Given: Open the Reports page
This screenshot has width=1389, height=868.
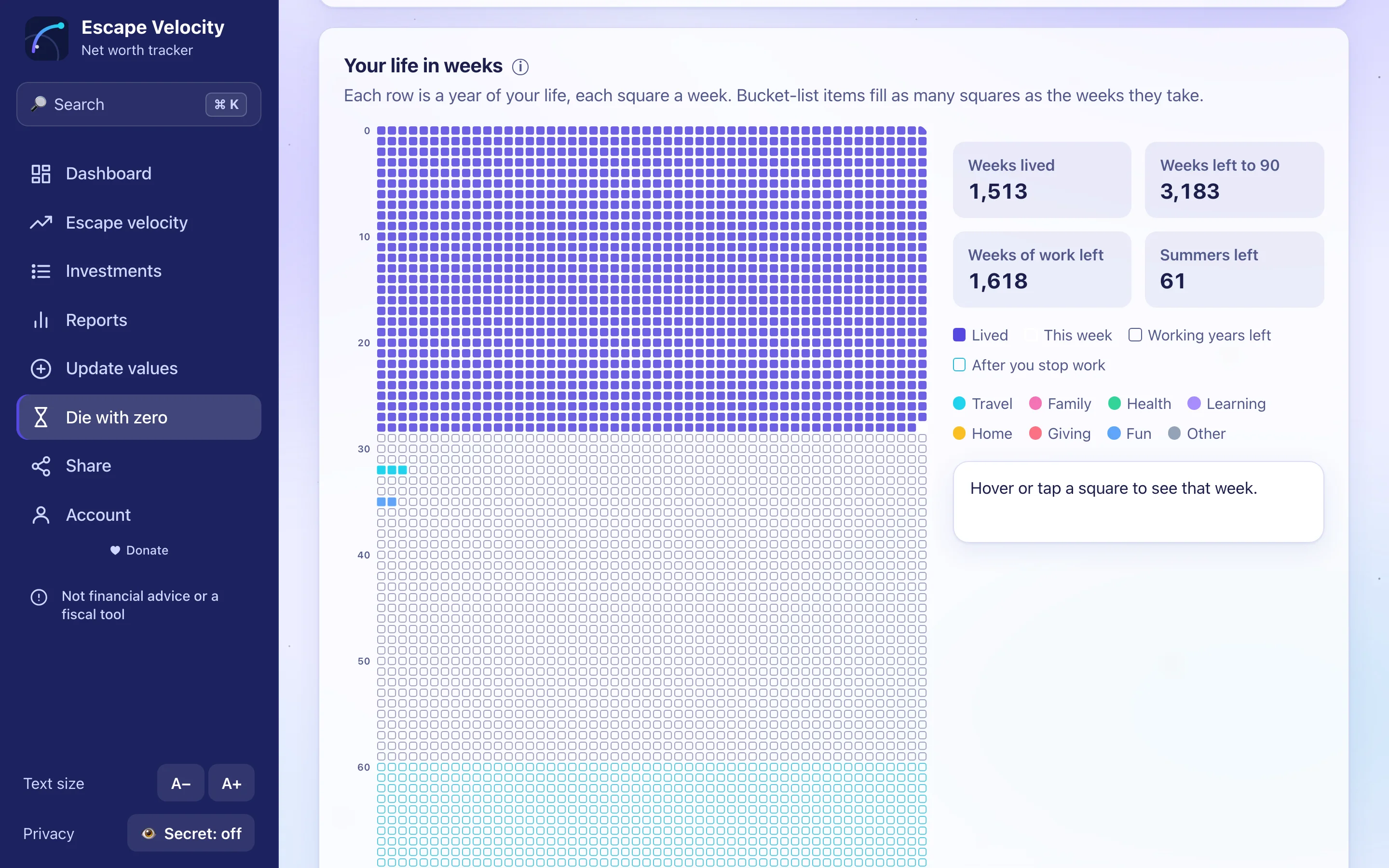Looking at the screenshot, I should click(x=138, y=320).
